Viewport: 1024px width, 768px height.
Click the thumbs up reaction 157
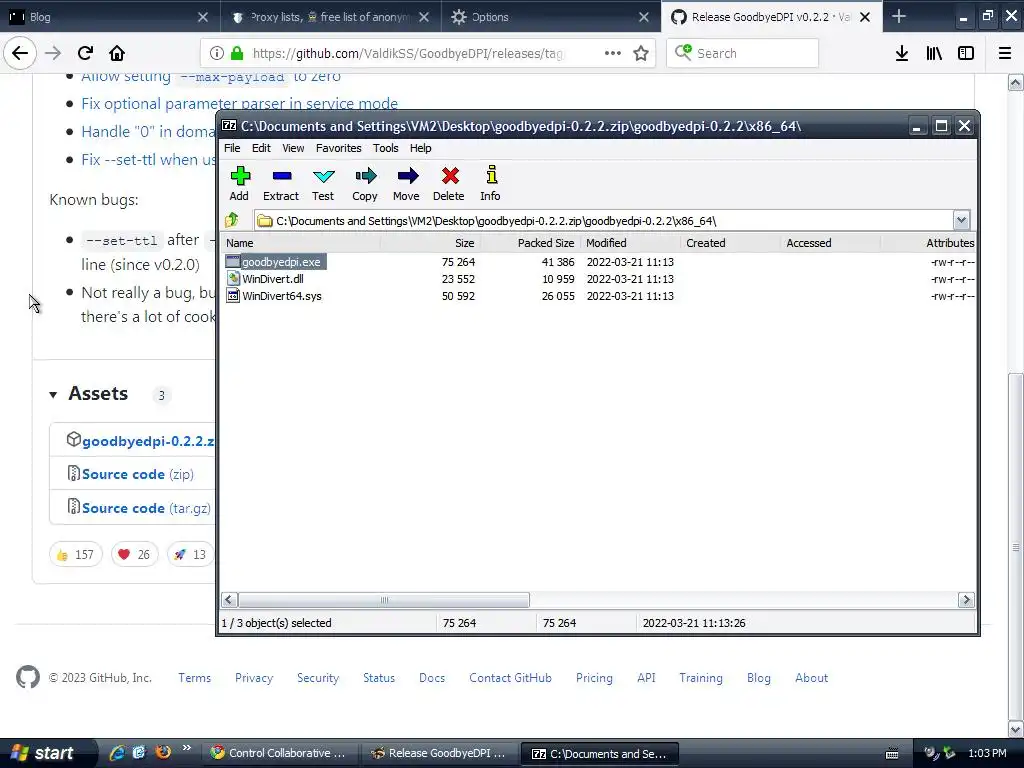point(76,554)
